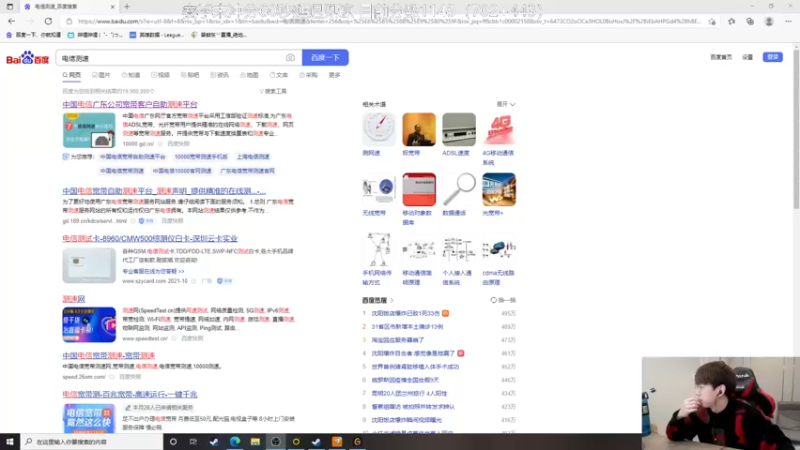
Task: Open the ADSL速度 related term image
Action: click(459, 130)
